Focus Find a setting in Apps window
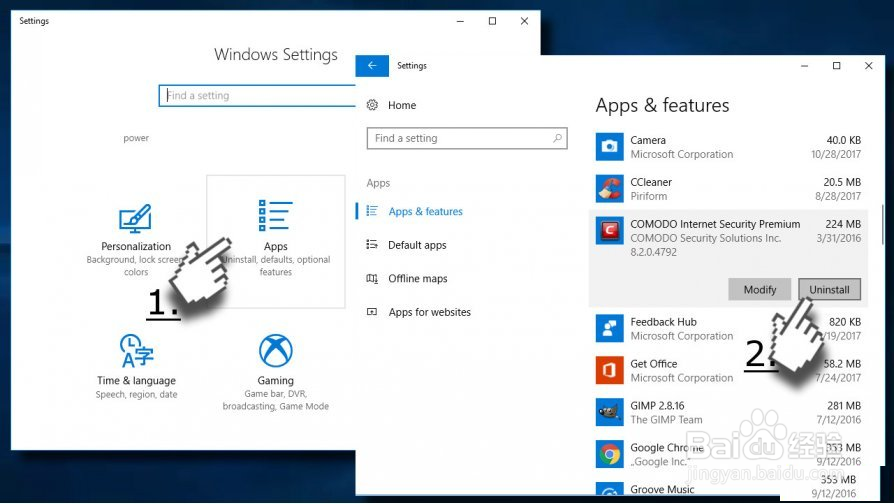The image size is (894, 504). point(467,138)
